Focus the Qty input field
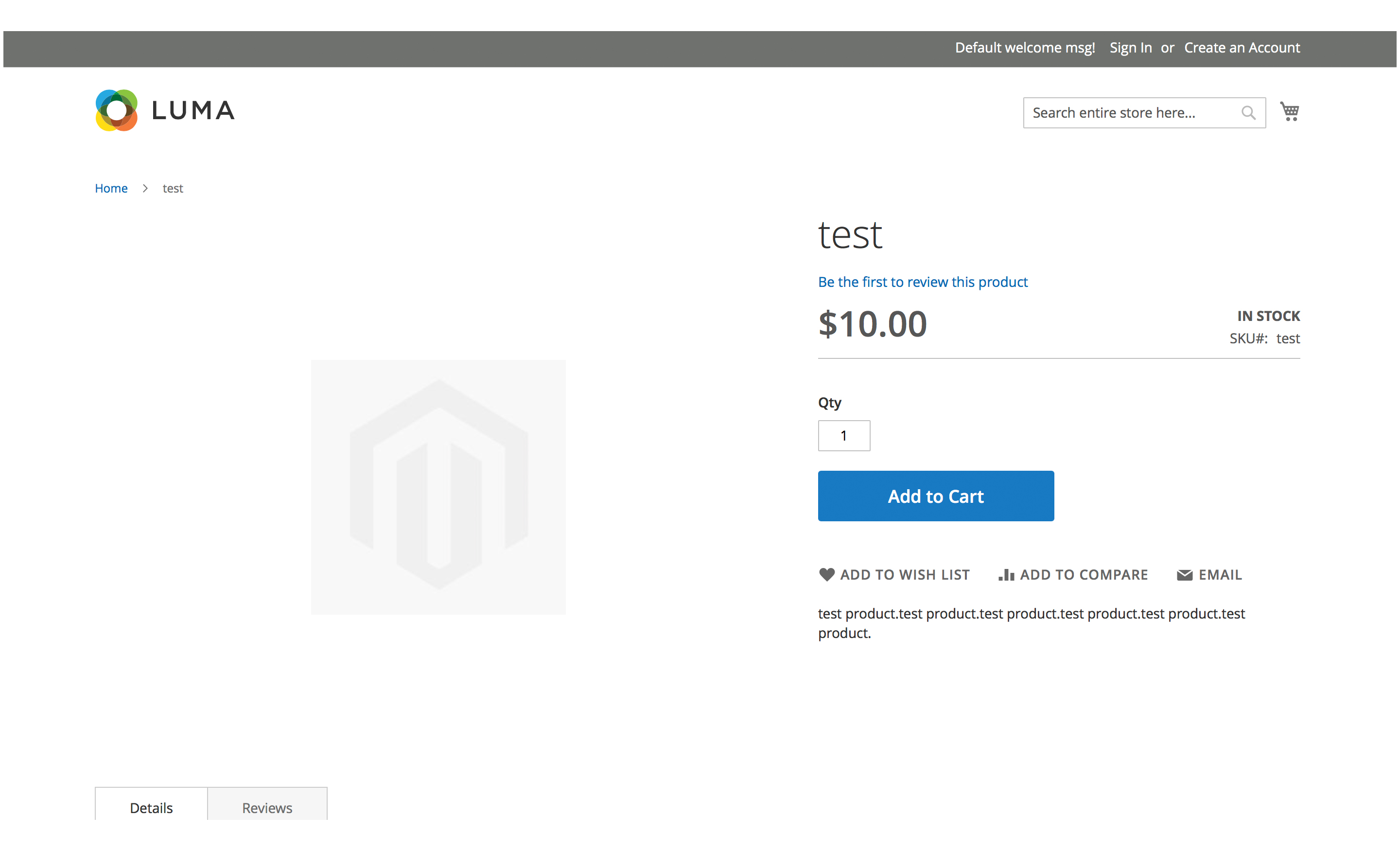The image size is (1400, 851). pyautogui.click(x=844, y=435)
